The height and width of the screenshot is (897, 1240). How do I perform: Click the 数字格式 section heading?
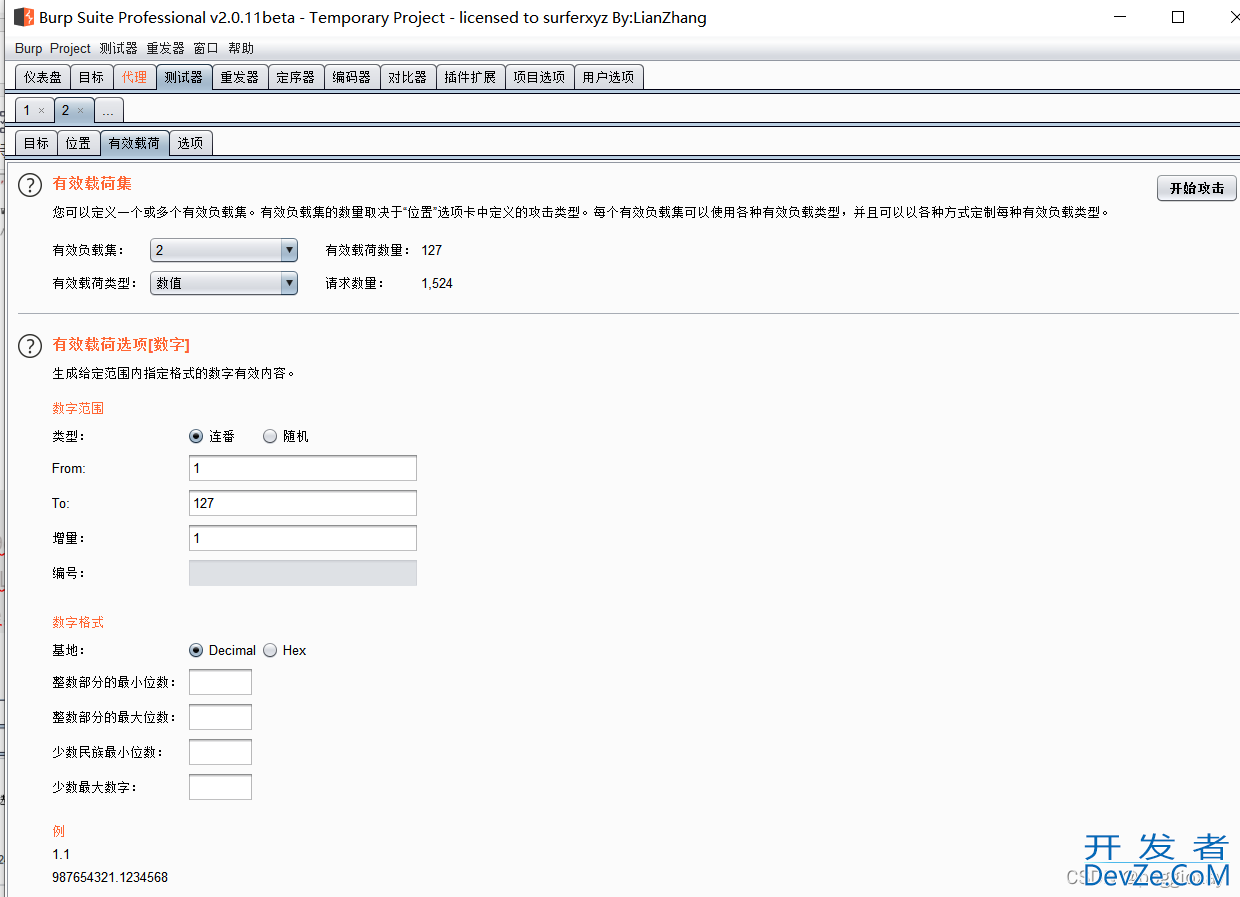[78, 622]
